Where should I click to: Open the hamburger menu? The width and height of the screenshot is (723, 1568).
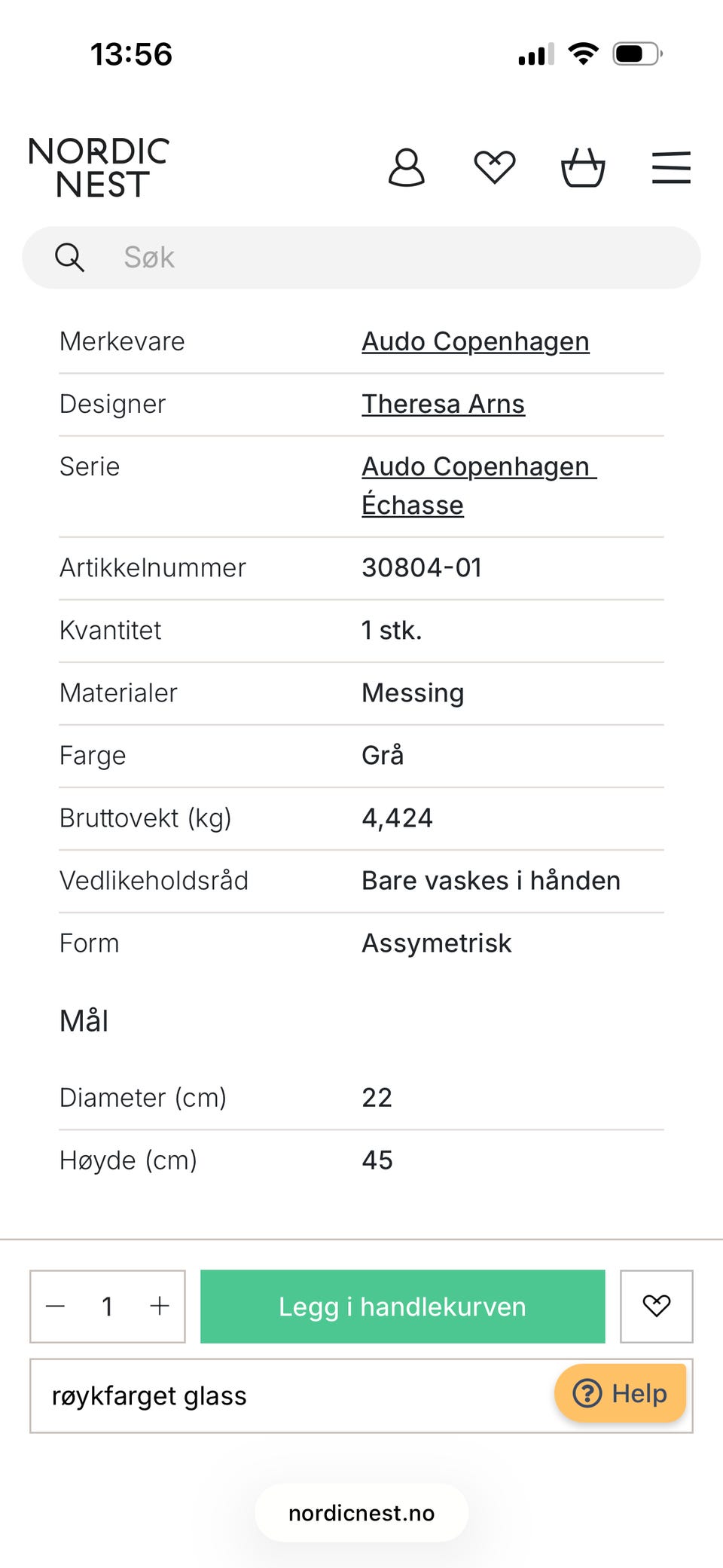pos(671,167)
